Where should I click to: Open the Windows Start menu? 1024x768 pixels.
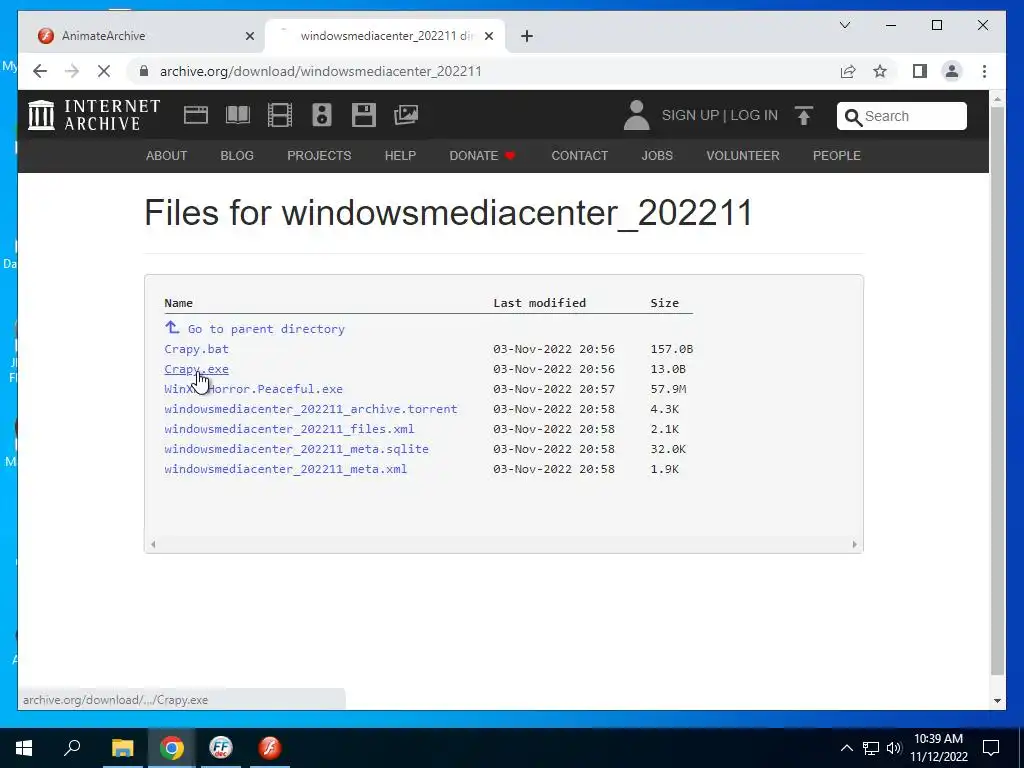[24, 748]
